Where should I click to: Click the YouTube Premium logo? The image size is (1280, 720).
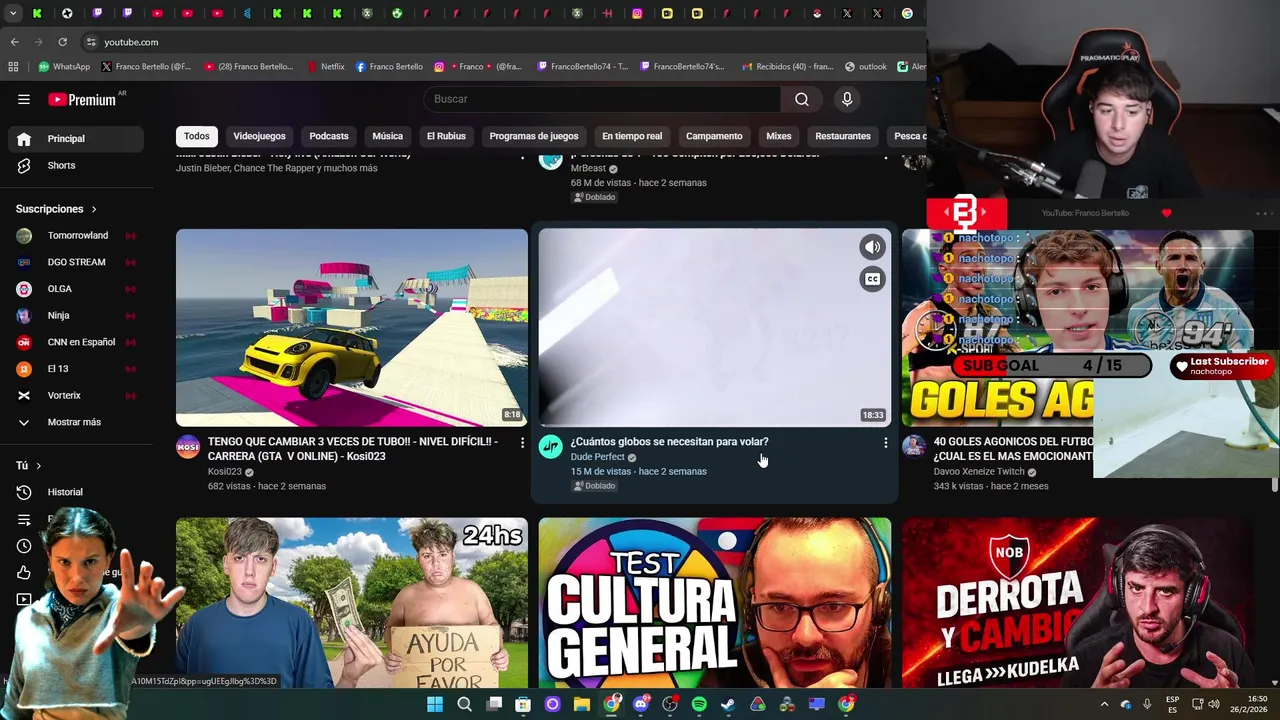coord(82,99)
